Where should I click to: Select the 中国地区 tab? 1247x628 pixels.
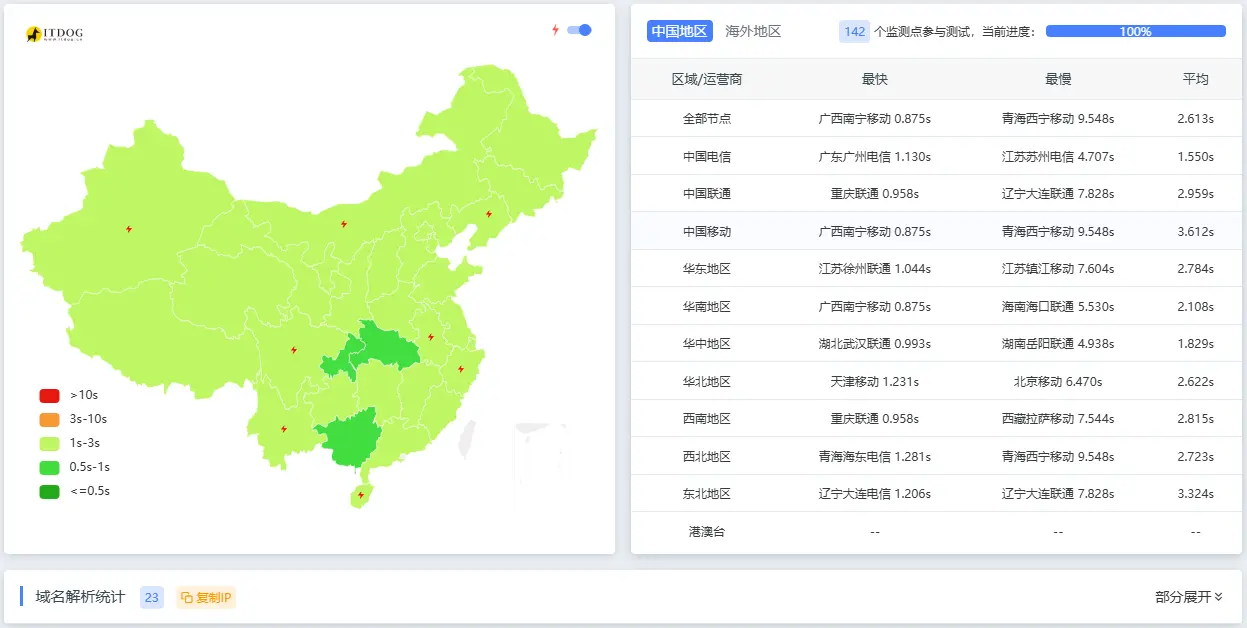[679, 31]
